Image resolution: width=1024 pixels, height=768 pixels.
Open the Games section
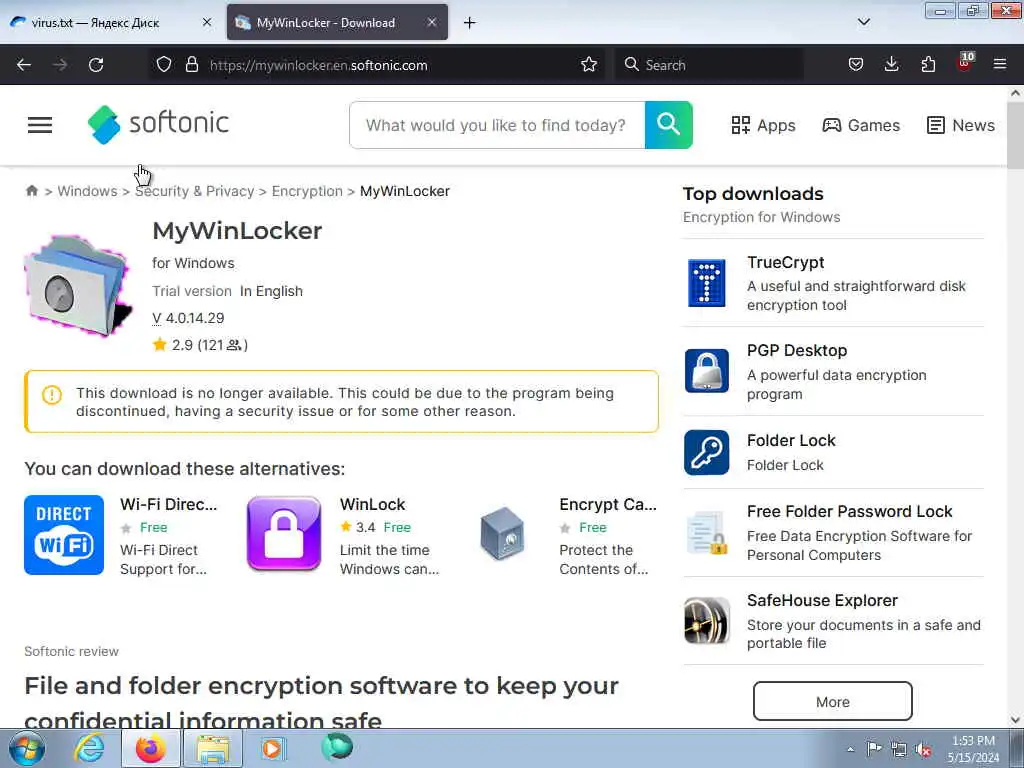861,125
